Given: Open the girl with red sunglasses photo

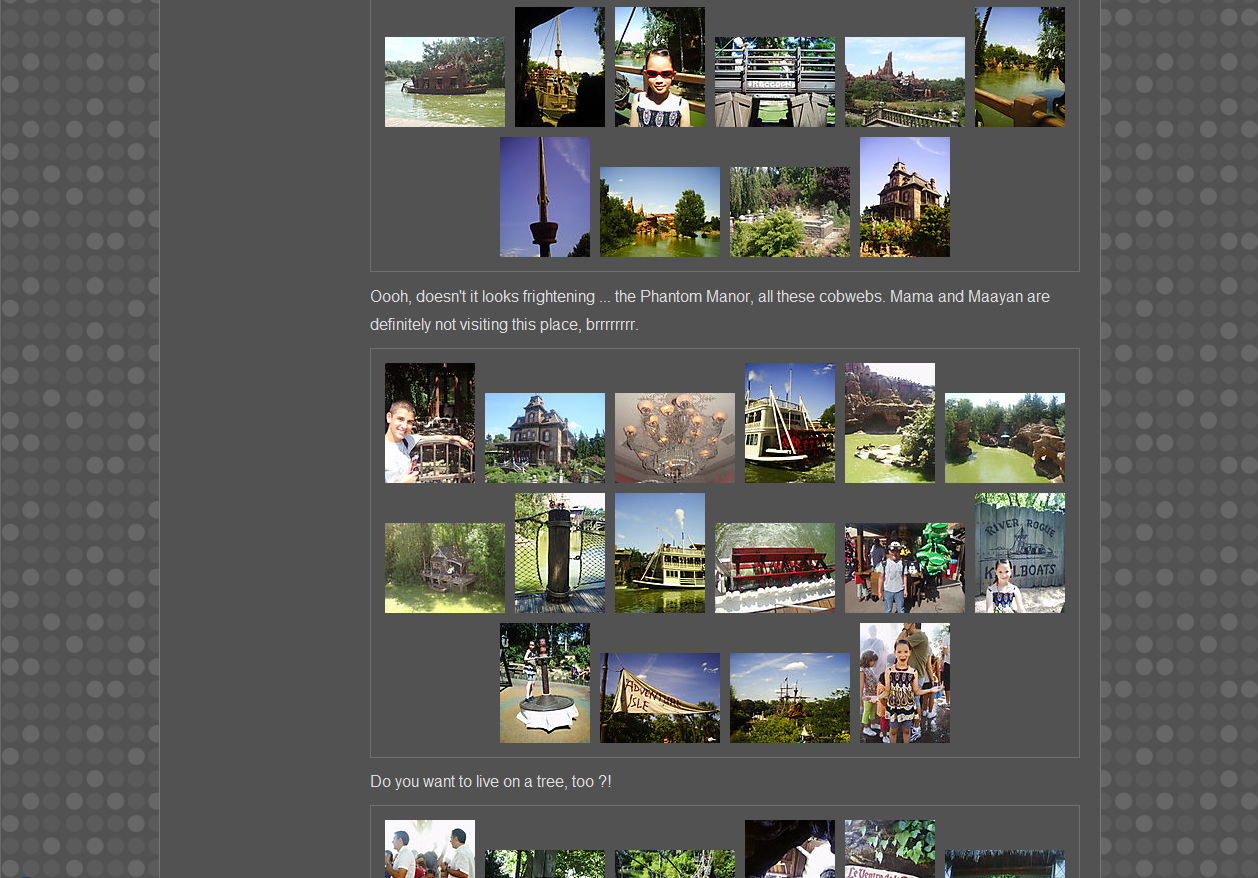Looking at the screenshot, I should (x=659, y=67).
